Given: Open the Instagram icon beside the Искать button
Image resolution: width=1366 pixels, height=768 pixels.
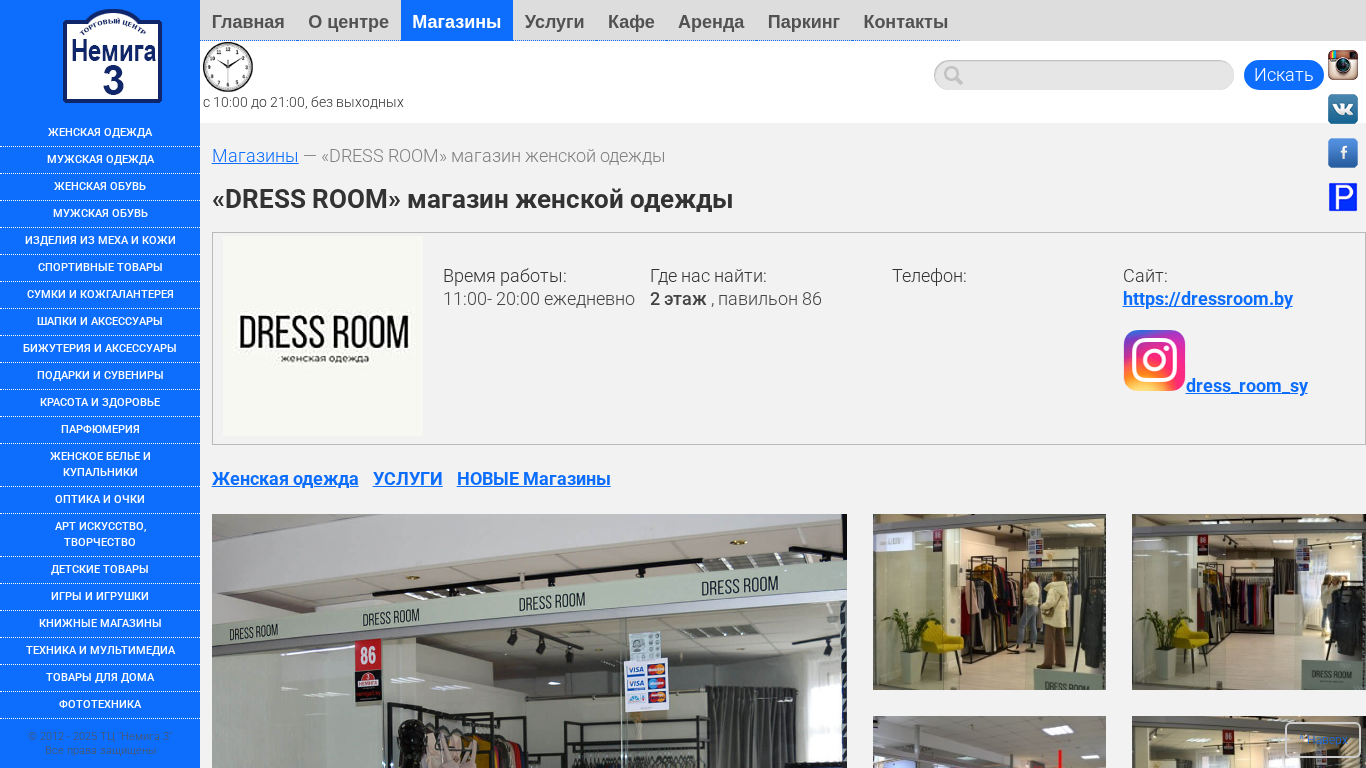Looking at the screenshot, I should pos(1343,65).
